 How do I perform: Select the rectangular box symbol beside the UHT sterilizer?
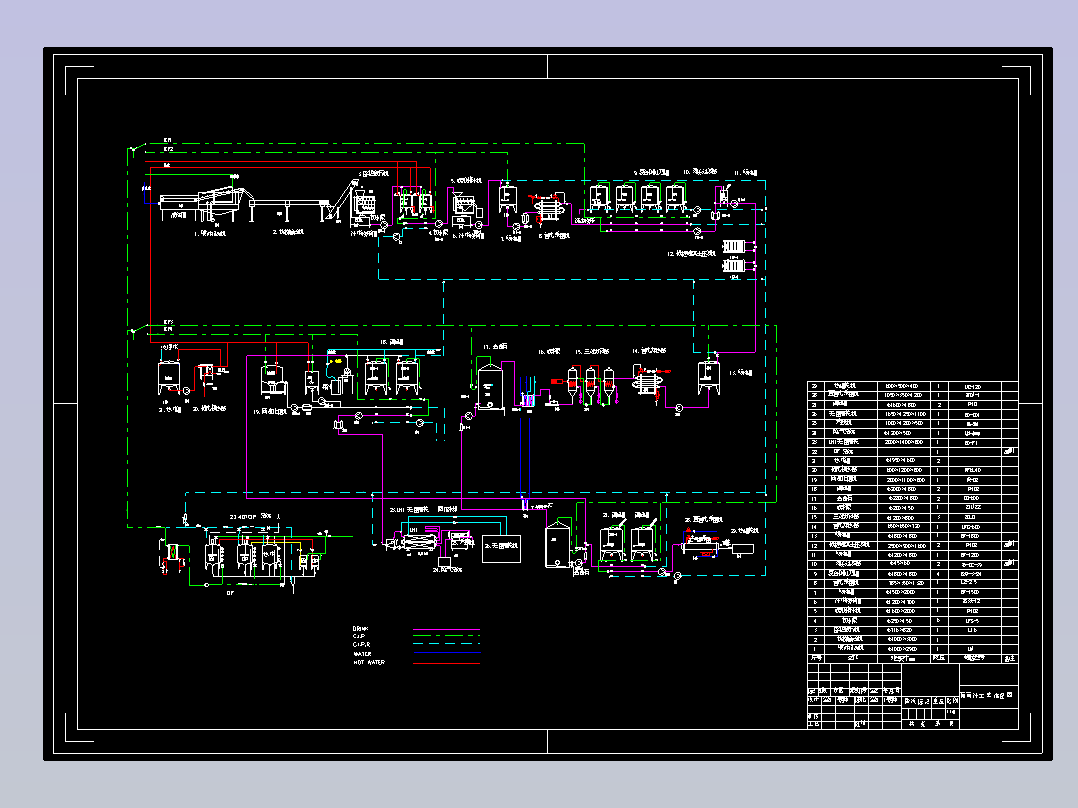[x=501, y=549]
